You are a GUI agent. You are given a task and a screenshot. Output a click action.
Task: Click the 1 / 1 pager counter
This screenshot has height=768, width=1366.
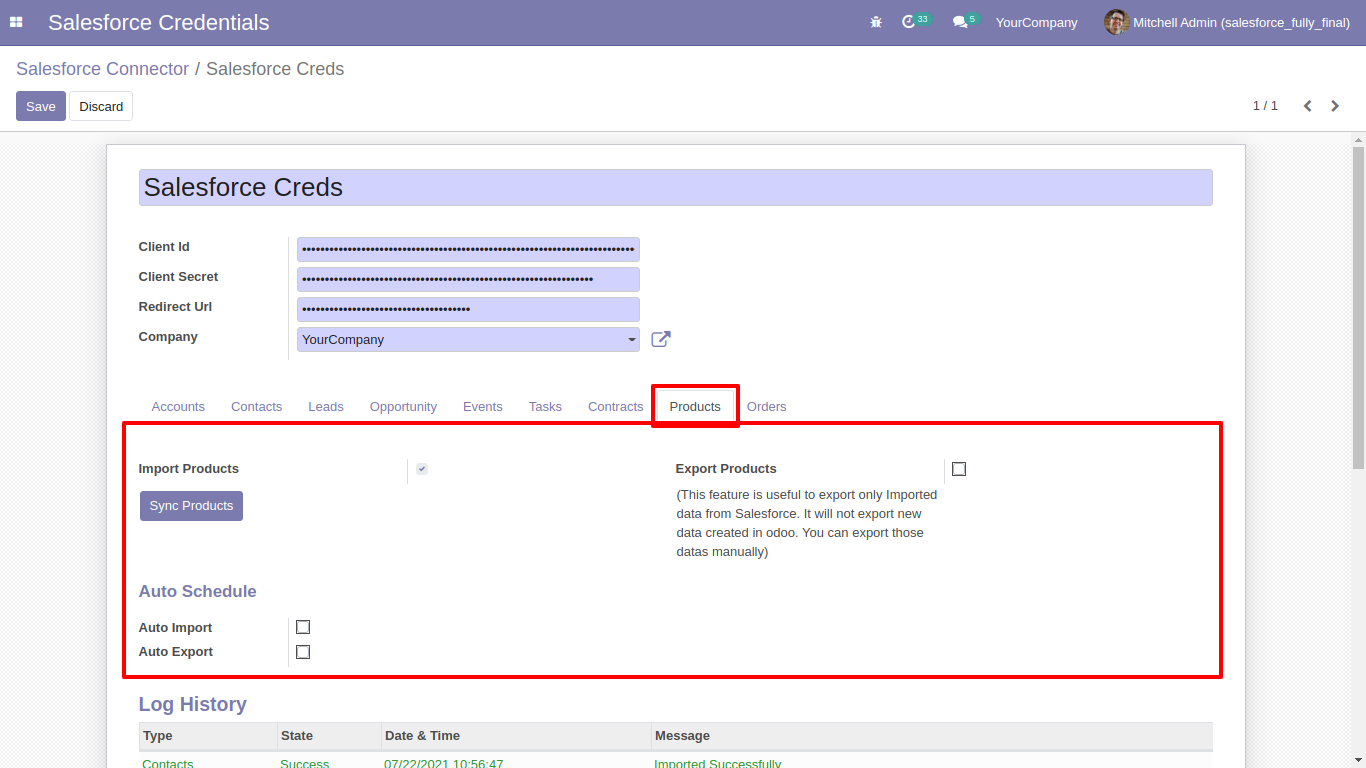pos(1265,106)
